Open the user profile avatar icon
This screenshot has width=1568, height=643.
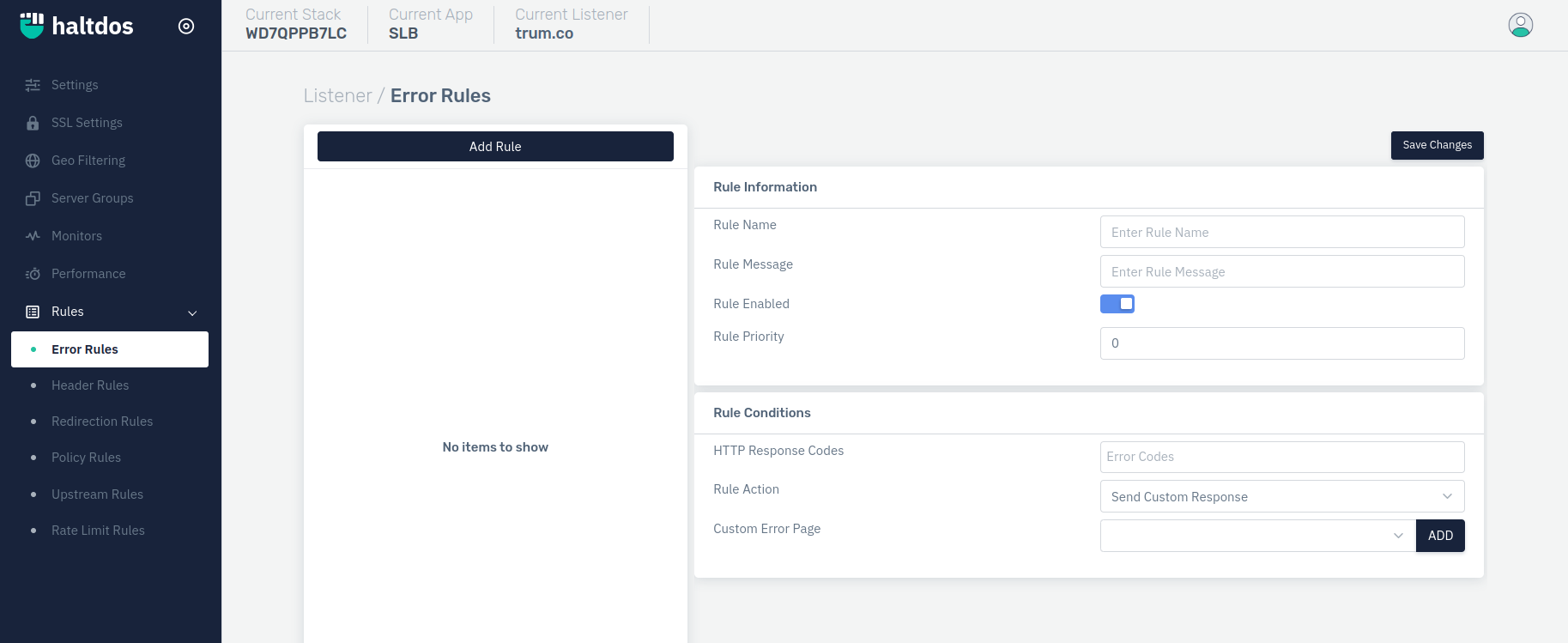1521,25
